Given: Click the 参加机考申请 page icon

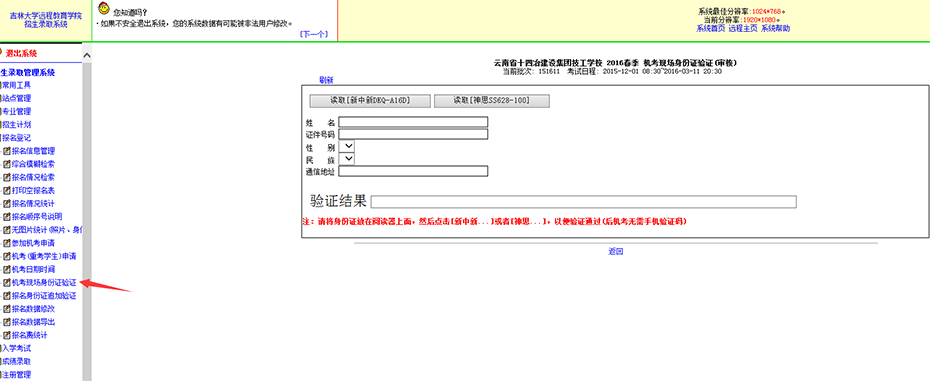Looking at the screenshot, I should (7, 243).
